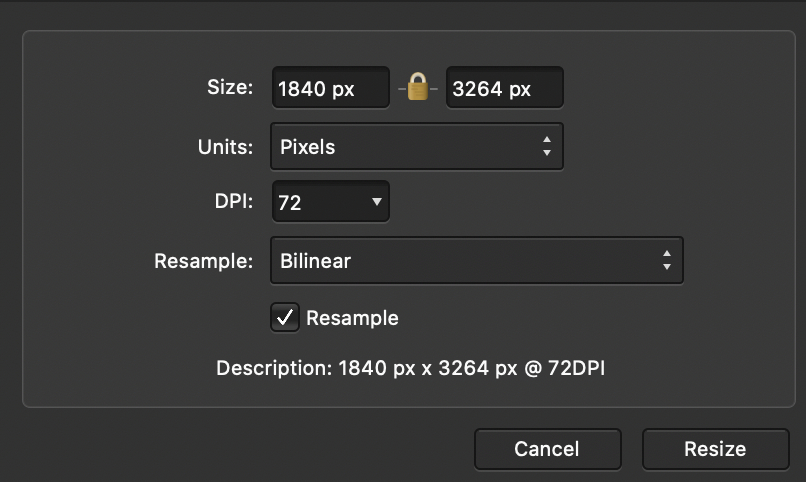806x482 pixels.
Task: Click the DPI: field label
Action: 234,203
